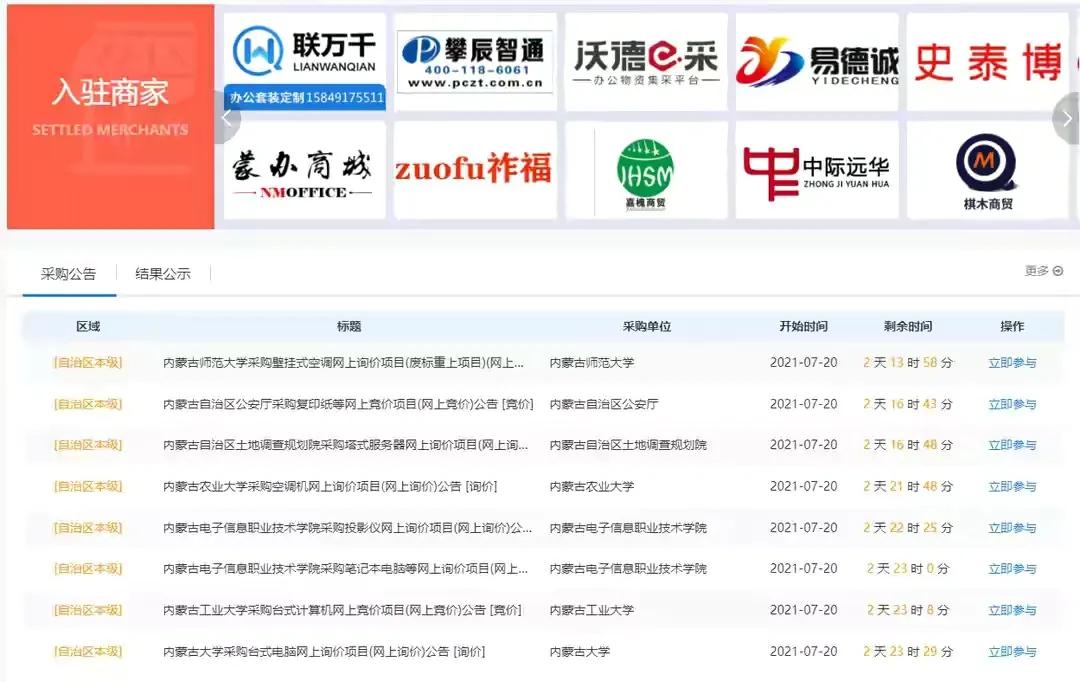Click remaining time 2 天 23 时 29 分
1080x682 pixels.
908,652
